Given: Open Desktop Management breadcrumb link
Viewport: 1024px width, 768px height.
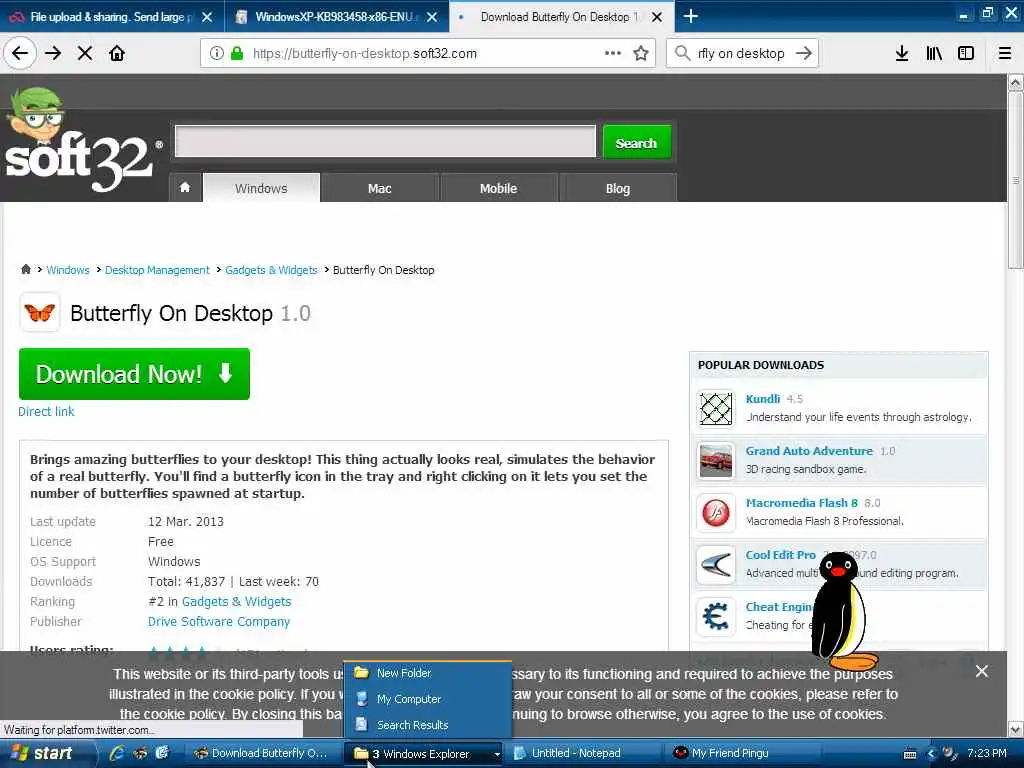Looking at the screenshot, I should tap(157, 270).
